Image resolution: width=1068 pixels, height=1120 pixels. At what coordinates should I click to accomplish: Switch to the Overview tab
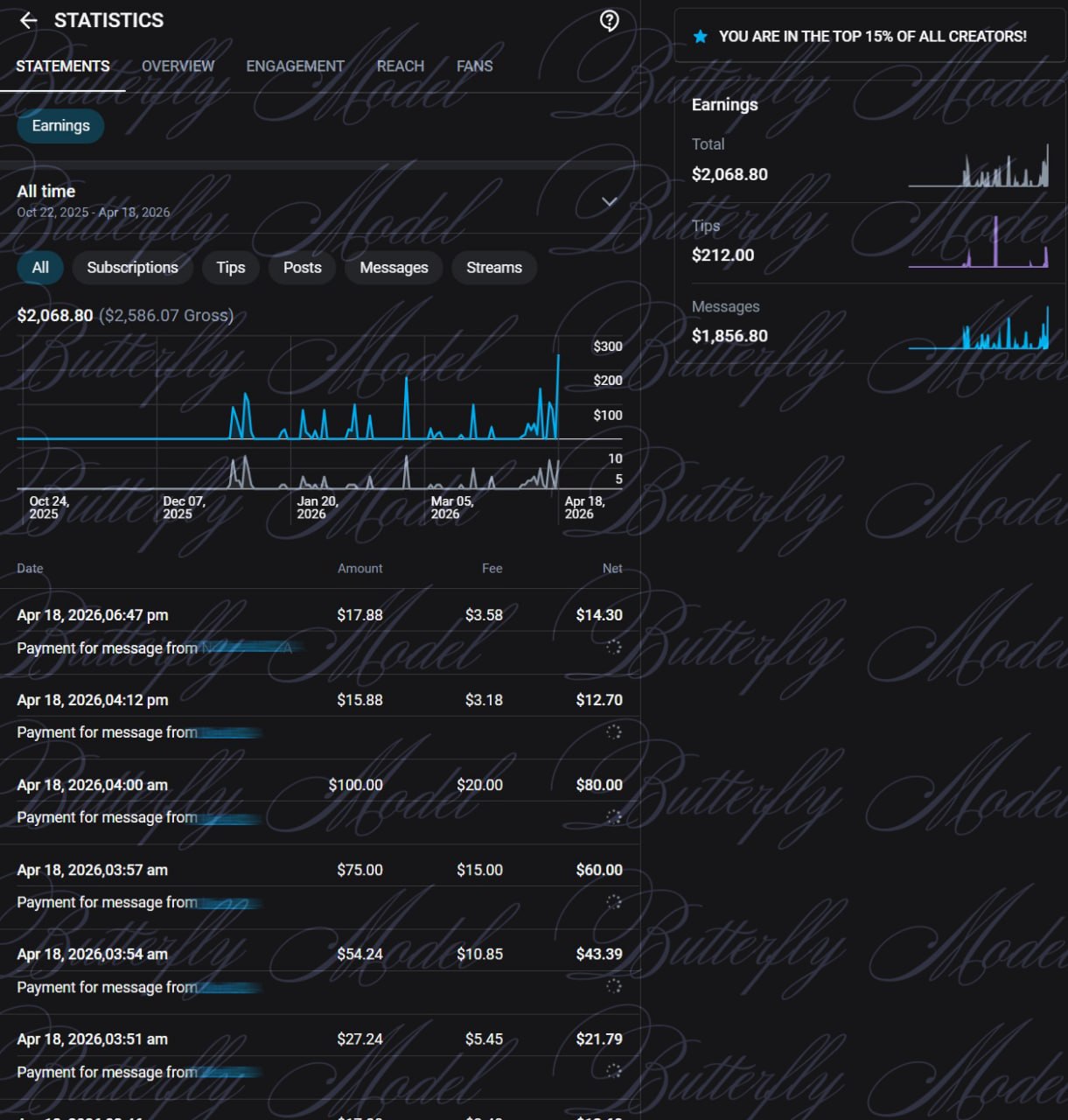point(178,66)
